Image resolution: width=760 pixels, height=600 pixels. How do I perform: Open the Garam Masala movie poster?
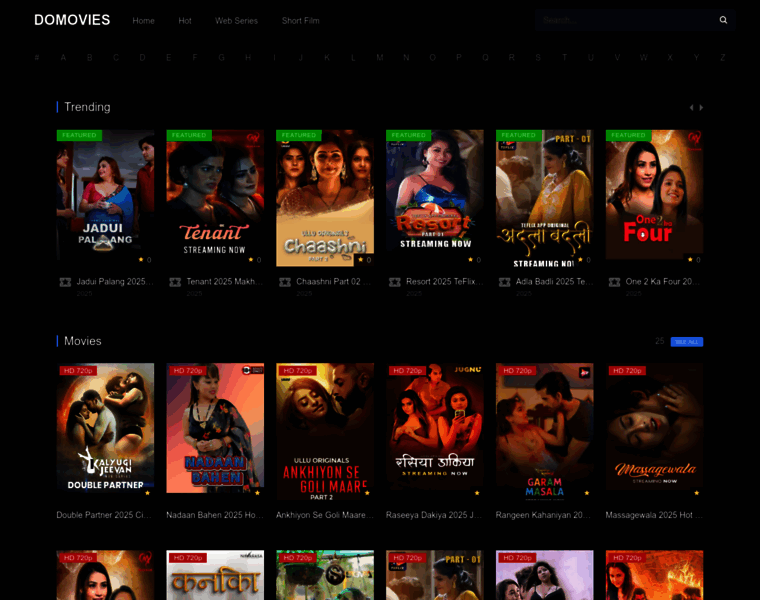tap(544, 431)
